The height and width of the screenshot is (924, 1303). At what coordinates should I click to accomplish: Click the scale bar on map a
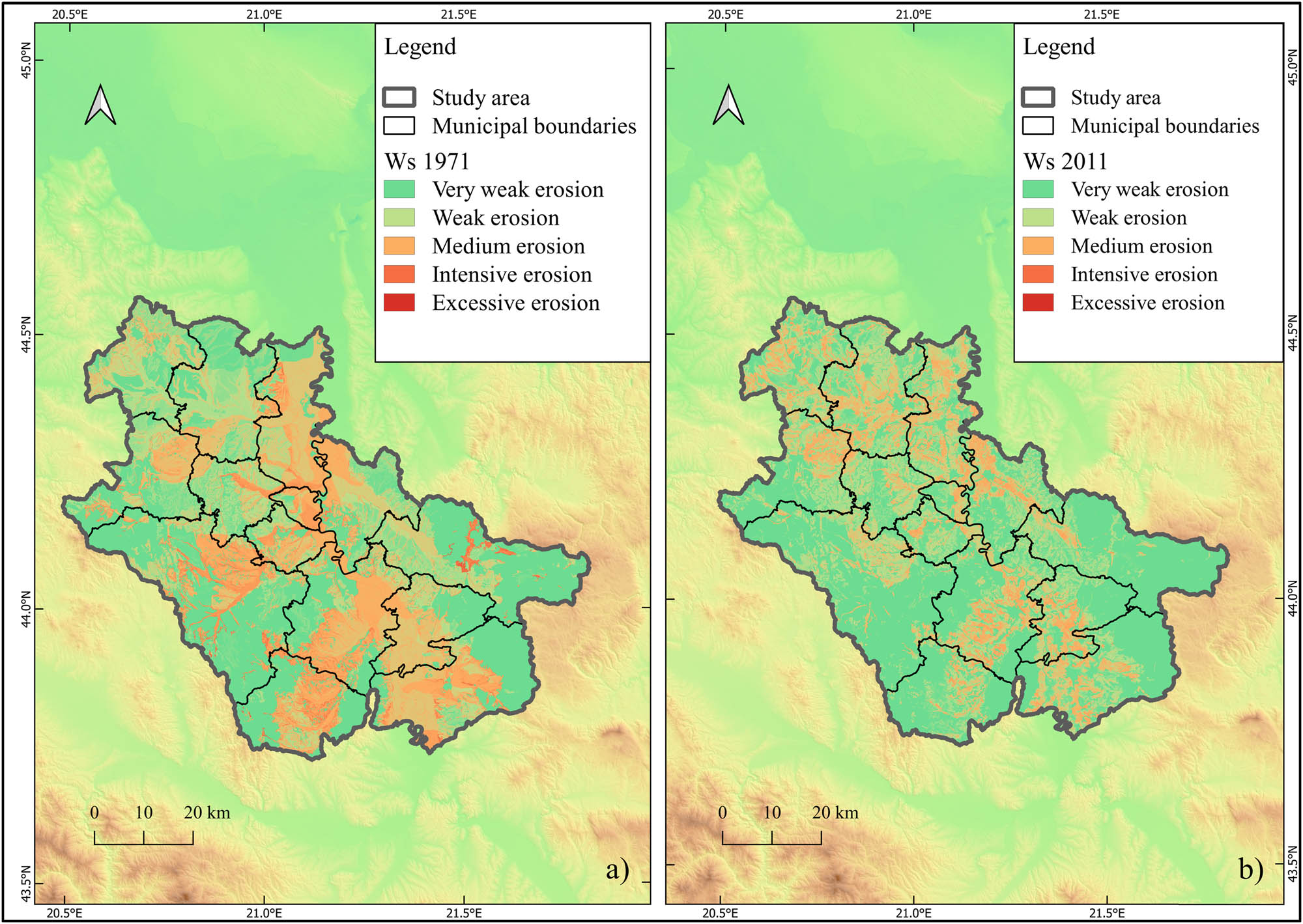[x=143, y=837]
